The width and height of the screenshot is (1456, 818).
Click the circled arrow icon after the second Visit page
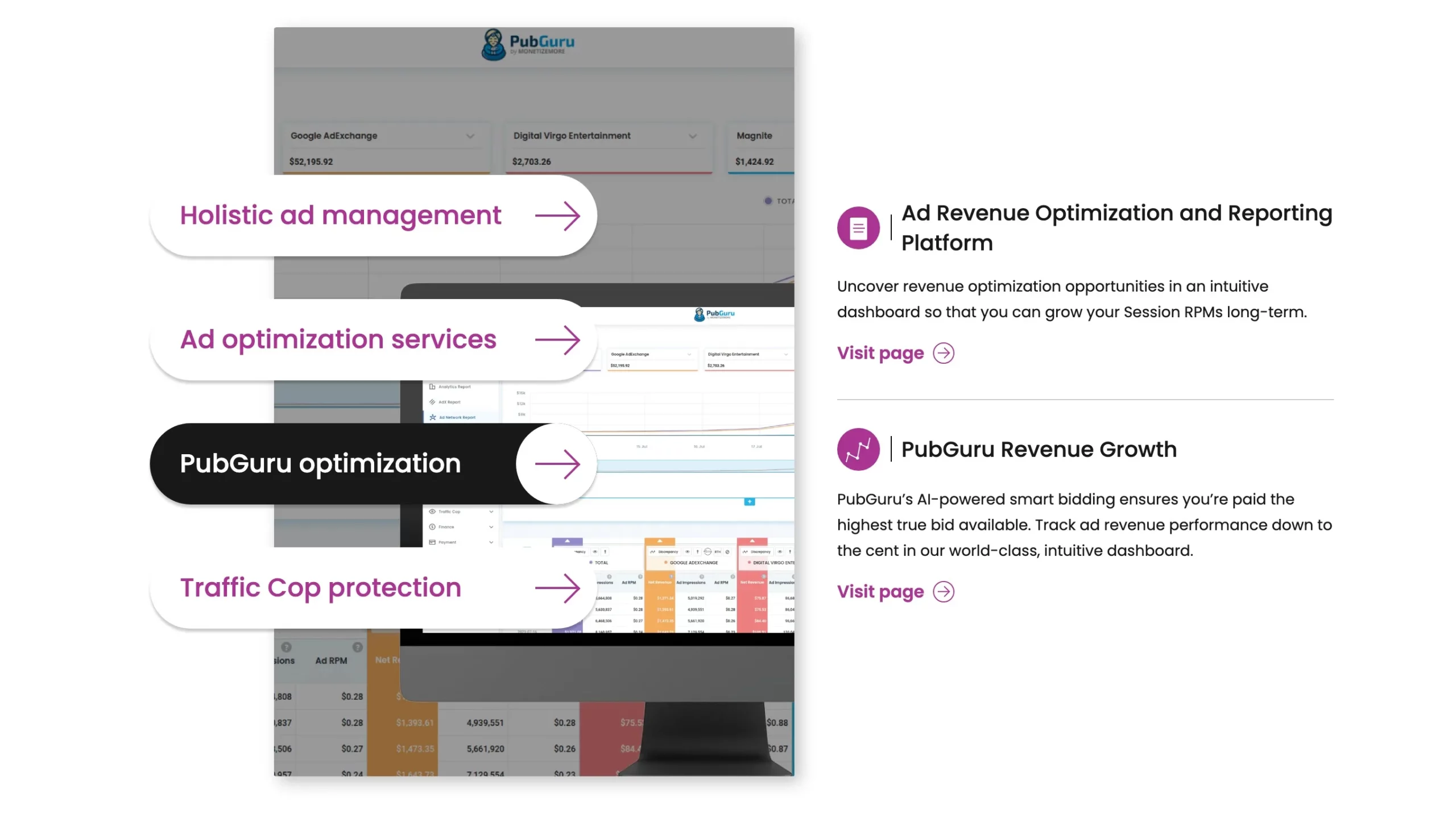point(943,591)
